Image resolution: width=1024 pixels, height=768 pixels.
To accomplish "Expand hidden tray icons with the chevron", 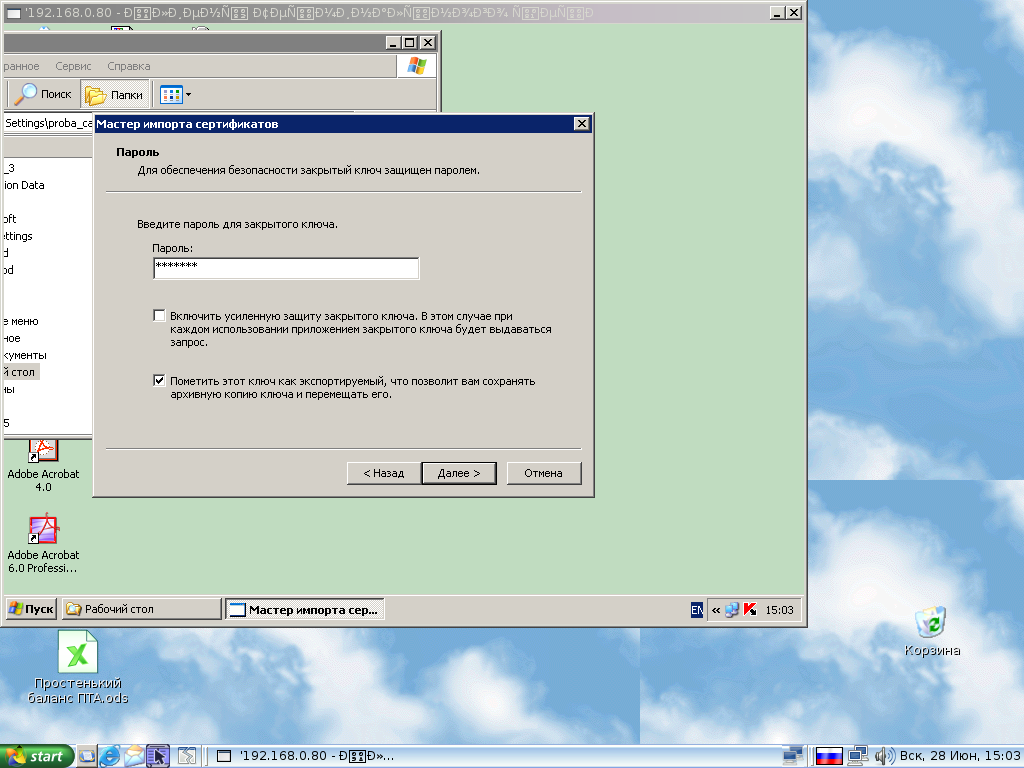I will [x=716, y=610].
